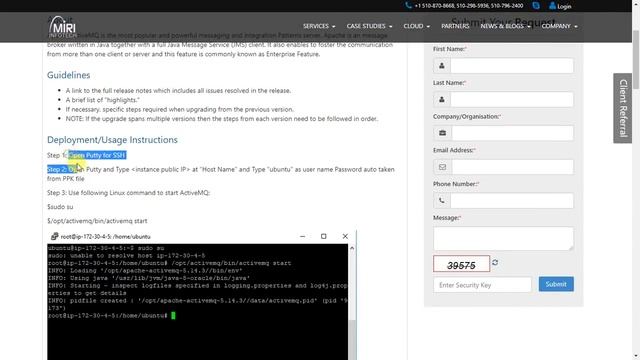Click the terminal screenshot image
This screenshot has width=640, height=360.
click(x=202, y=295)
